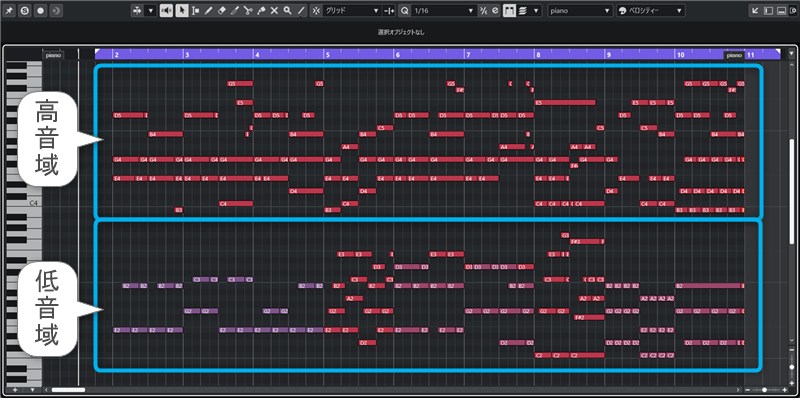Click the horizontal zoom-in plus button
This screenshot has width=800, height=398.
coord(784,390)
